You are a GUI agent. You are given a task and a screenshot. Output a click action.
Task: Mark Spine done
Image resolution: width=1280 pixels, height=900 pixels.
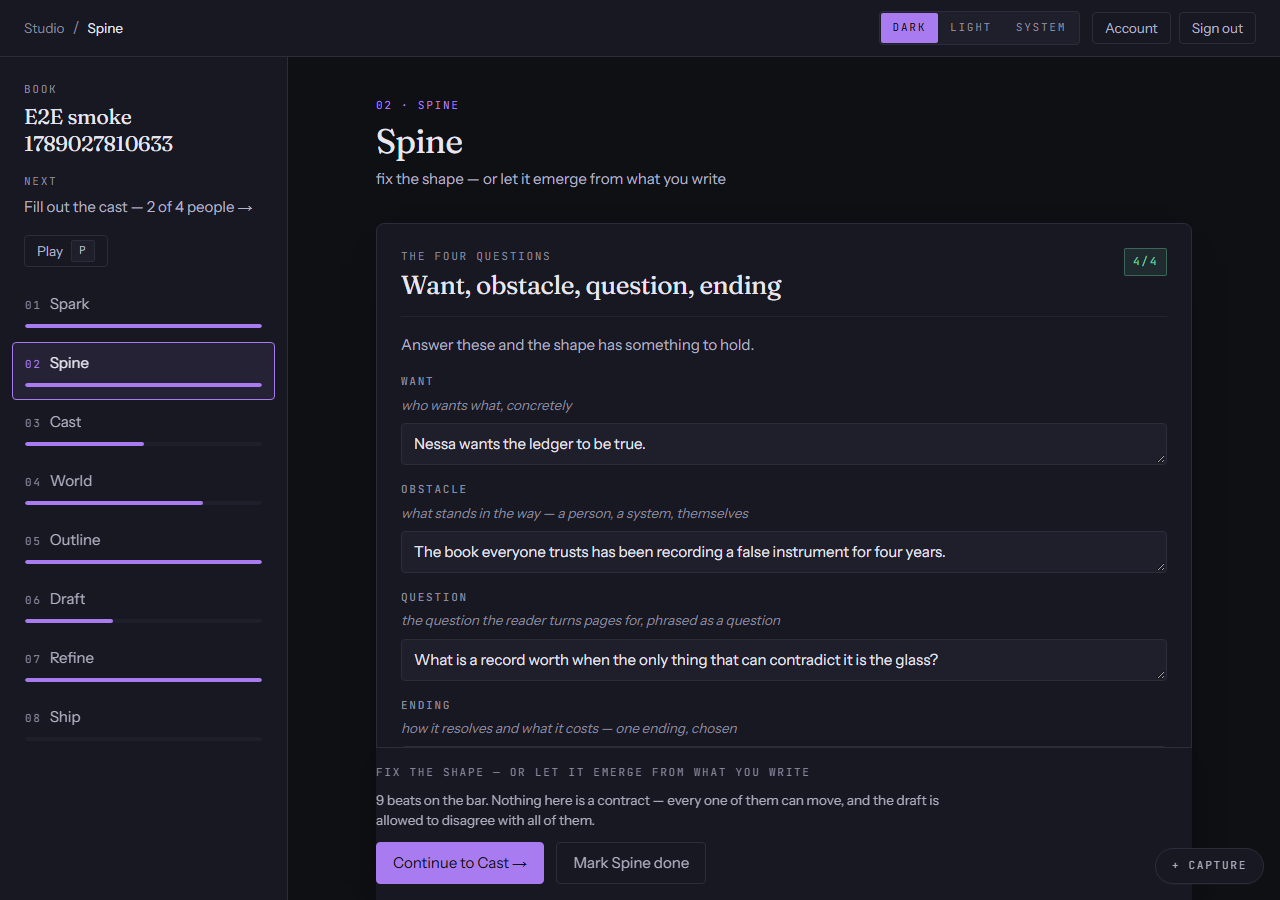pyautogui.click(x=631, y=863)
